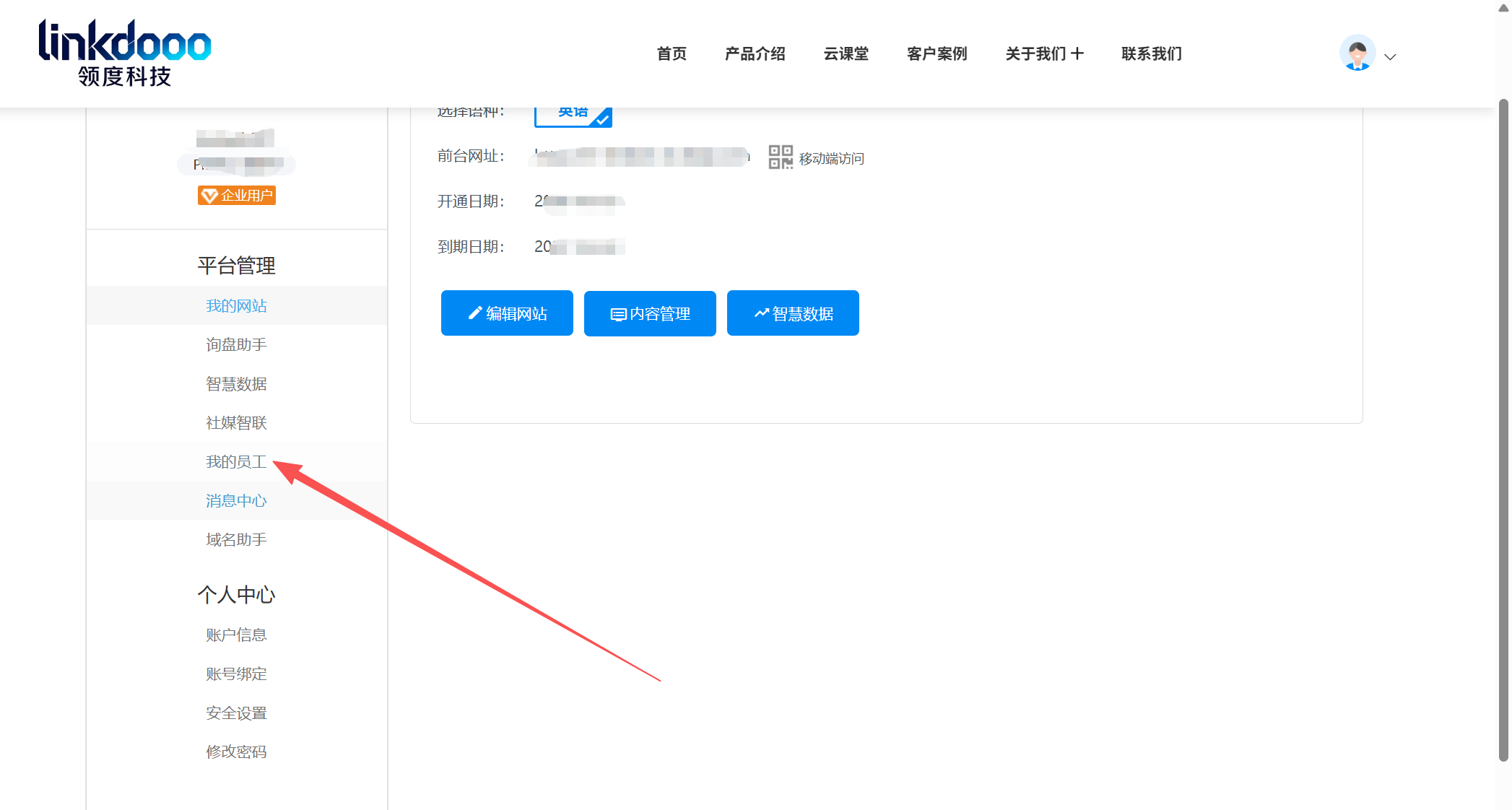Open 客户案例 in top navigation

937,53
